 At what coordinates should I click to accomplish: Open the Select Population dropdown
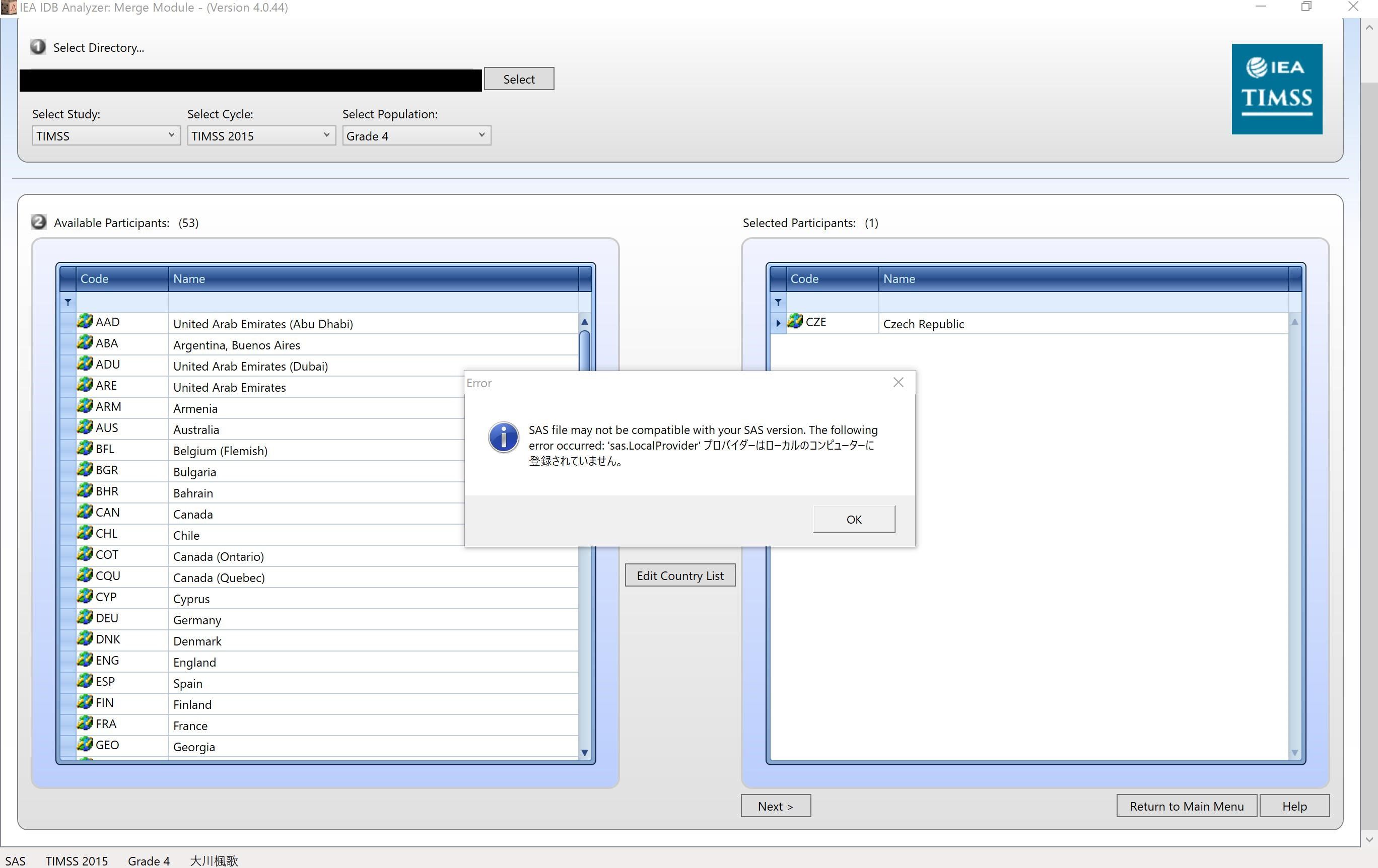click(x=480, y=135)
